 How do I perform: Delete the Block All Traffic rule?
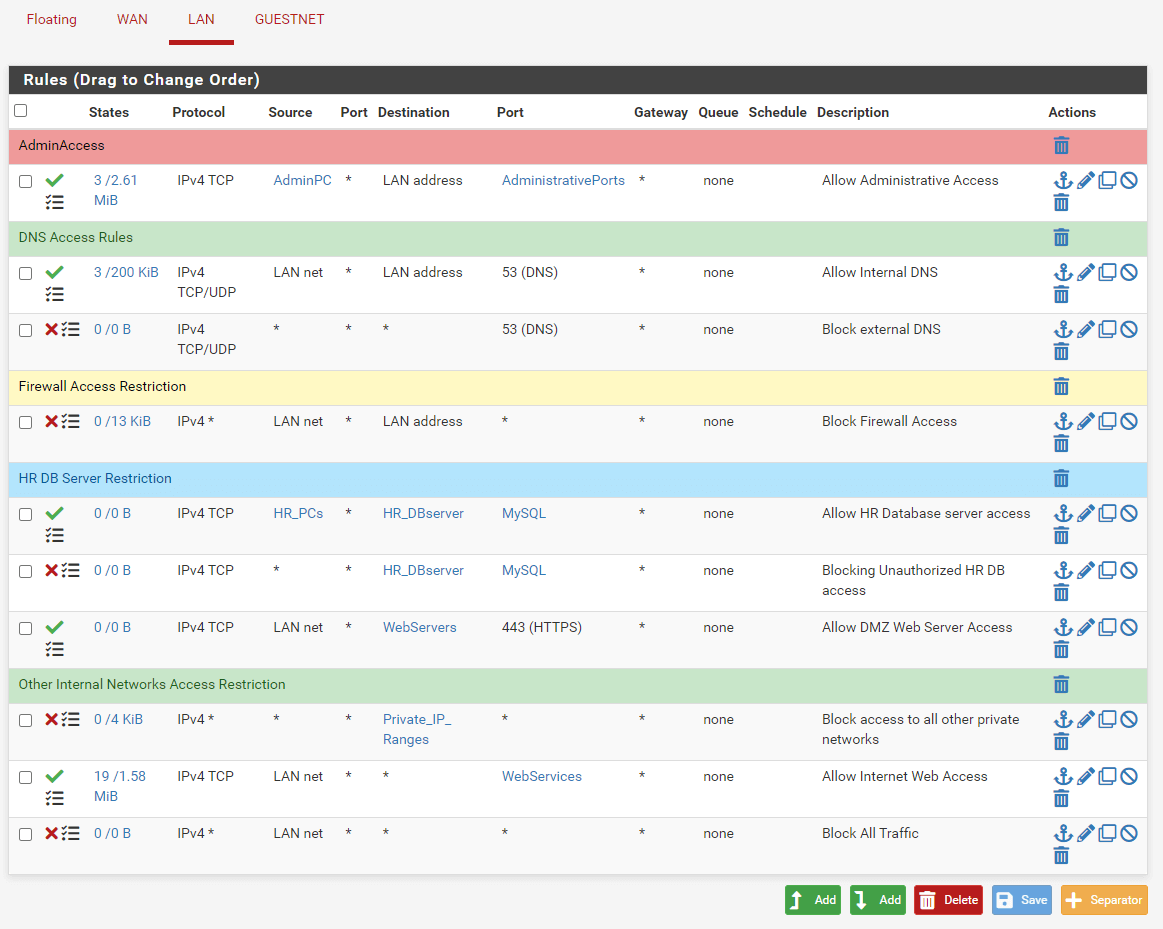coord(1061,856)
